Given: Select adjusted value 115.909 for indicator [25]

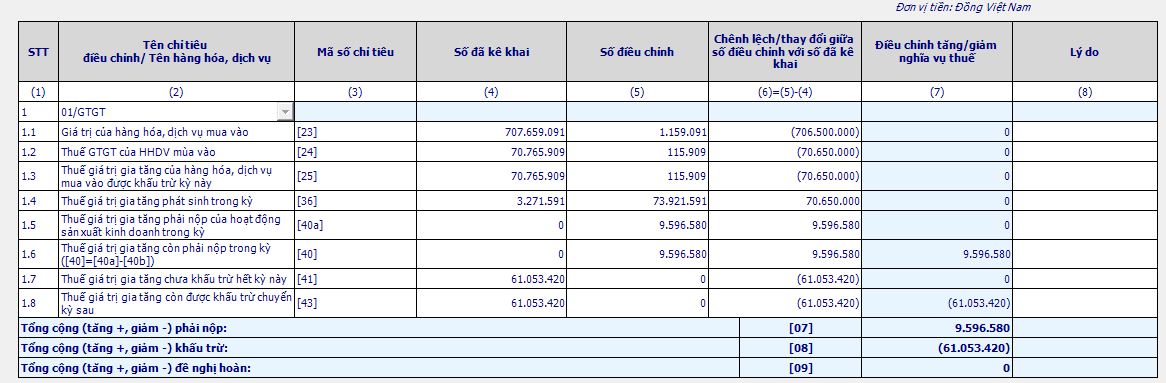Looking at the screenshot, I should [x=637, y=176].
